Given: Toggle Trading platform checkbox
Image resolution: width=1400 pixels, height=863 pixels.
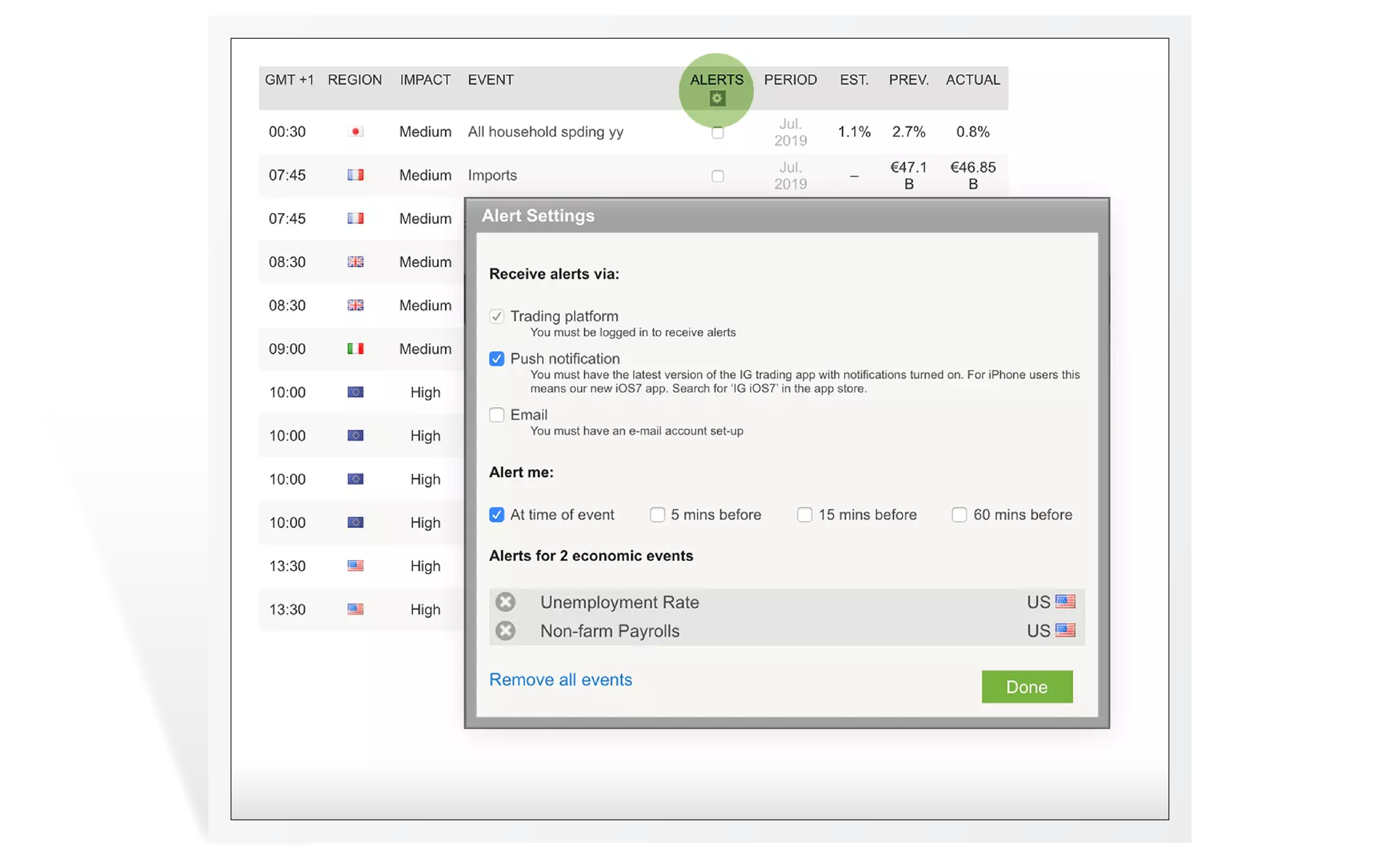Looking at the screenshot, I should (x=497, y=316).
